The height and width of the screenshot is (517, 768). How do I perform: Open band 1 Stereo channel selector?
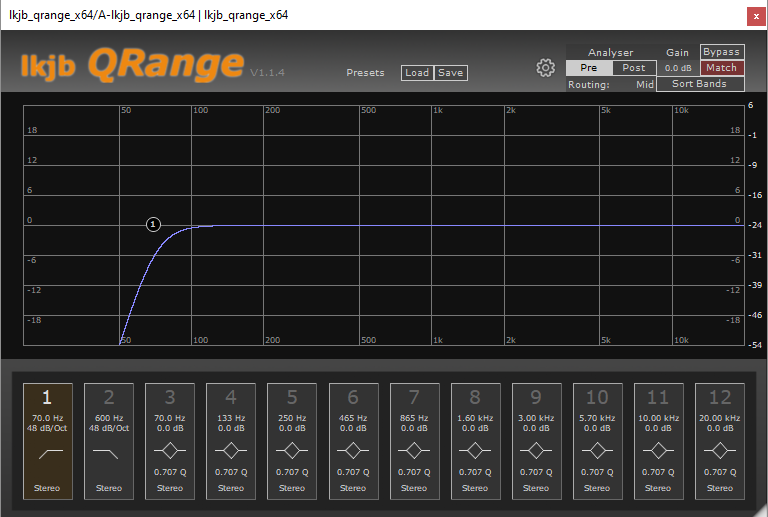[x=47, y=488]
